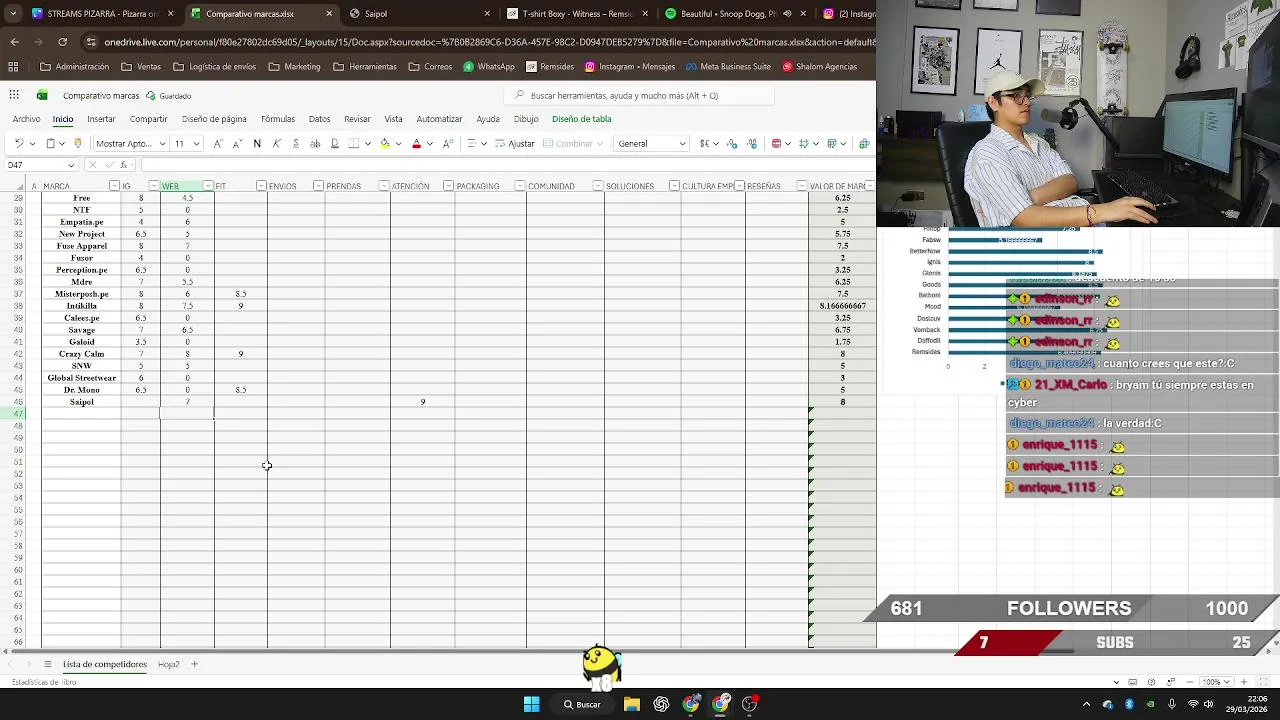Open the ATENCIÓN column filter dropdown
Viewport: 1280px width, 720px height.
[x=448, y=186]
